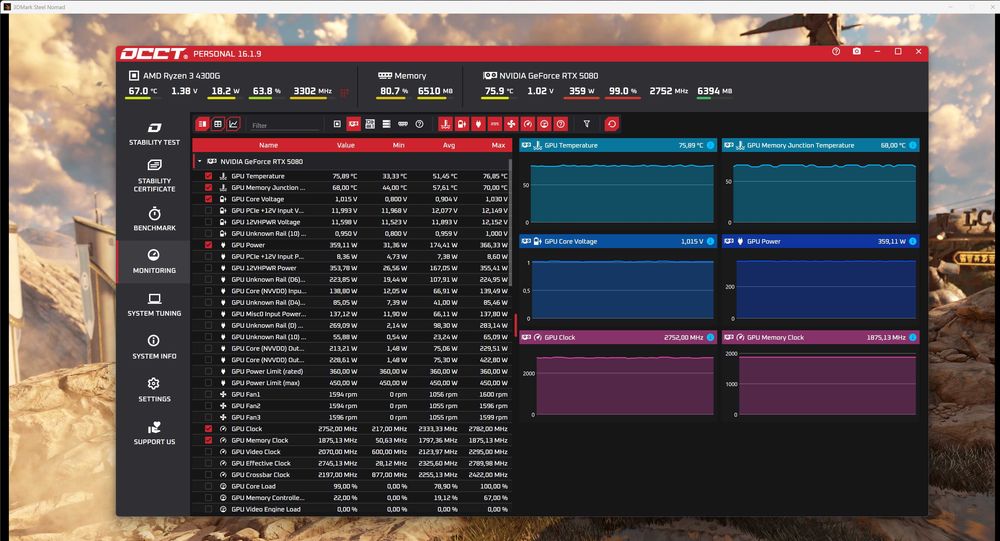
Task: Open help icon in the OCCT title bar
Action: pos(836,52)
